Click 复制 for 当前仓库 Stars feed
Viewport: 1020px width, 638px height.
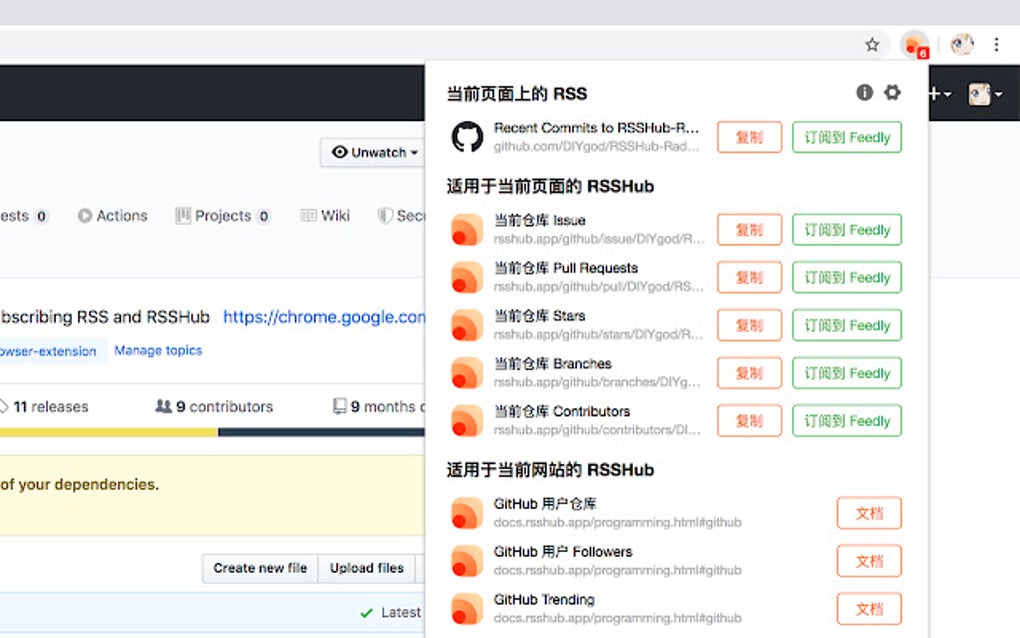[749, 325]
